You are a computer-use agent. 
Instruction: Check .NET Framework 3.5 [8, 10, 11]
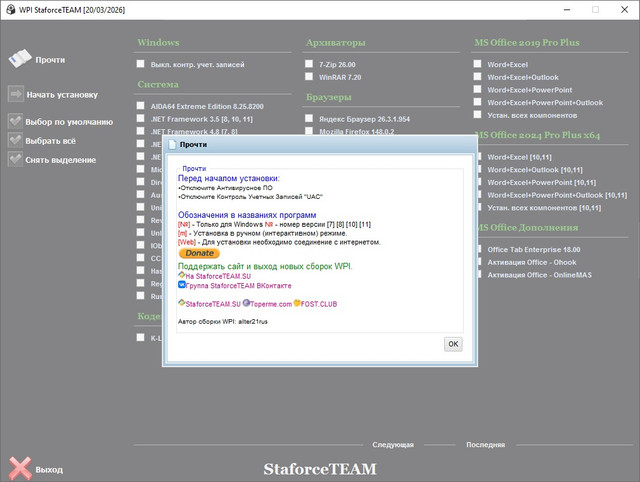coord(140,118)
